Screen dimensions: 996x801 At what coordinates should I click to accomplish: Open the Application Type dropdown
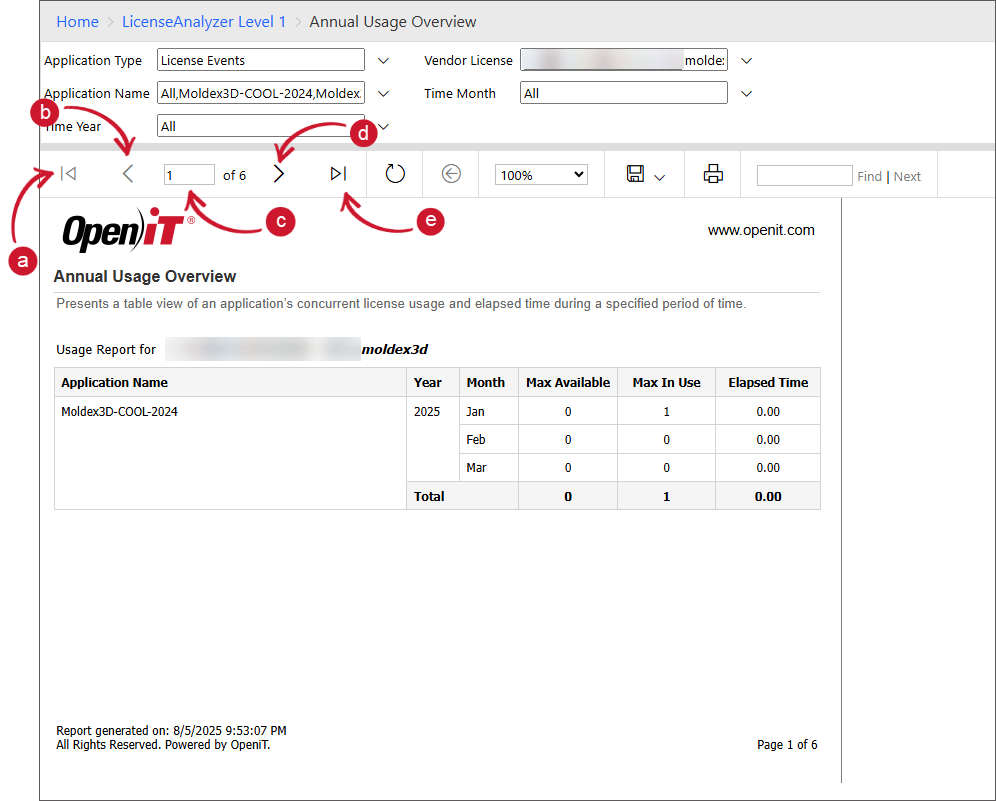[x=383, y=60]
